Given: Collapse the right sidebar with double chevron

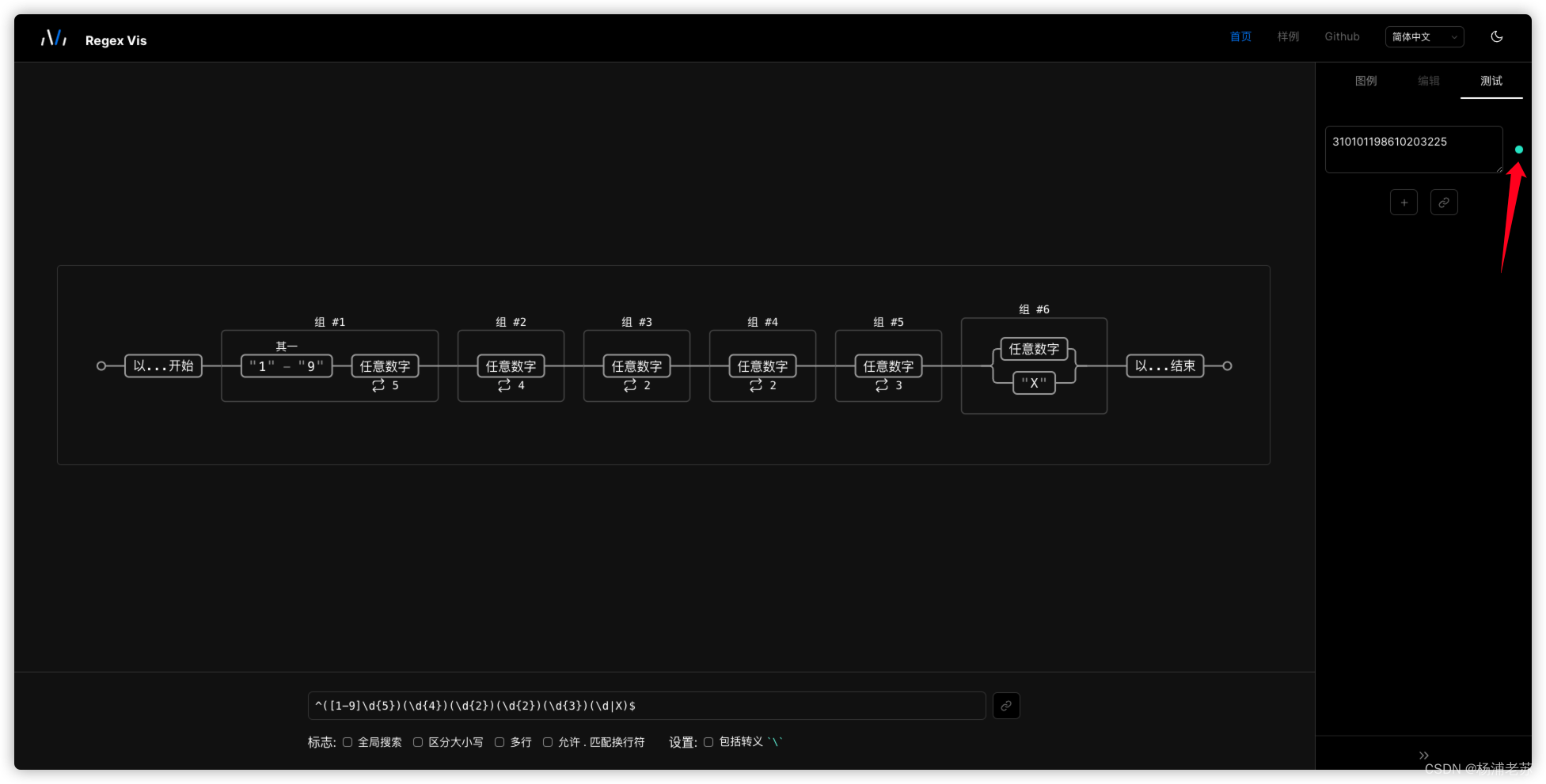Looking at the screenshot, I should click(1423, 756).
